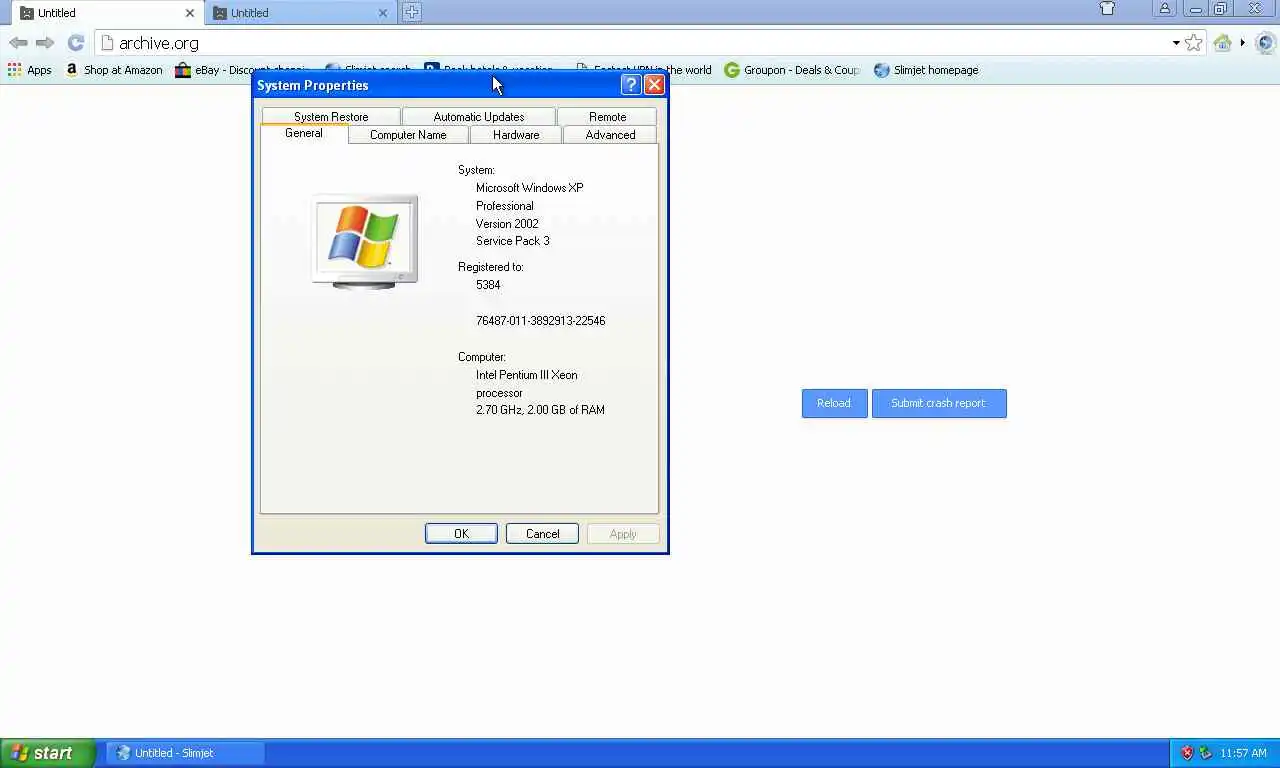This screenshot has height=768, width=1280.
Task: Switch to the Hardware tab
Action: [516, 135]
